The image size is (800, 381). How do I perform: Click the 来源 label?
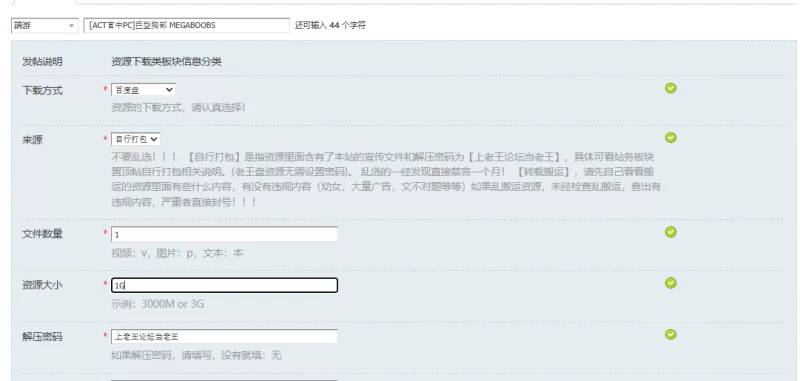32,140
